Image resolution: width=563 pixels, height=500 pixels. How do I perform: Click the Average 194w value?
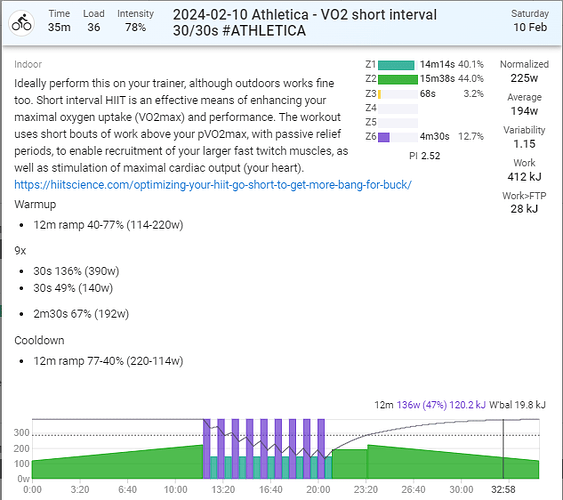point(524,111)
